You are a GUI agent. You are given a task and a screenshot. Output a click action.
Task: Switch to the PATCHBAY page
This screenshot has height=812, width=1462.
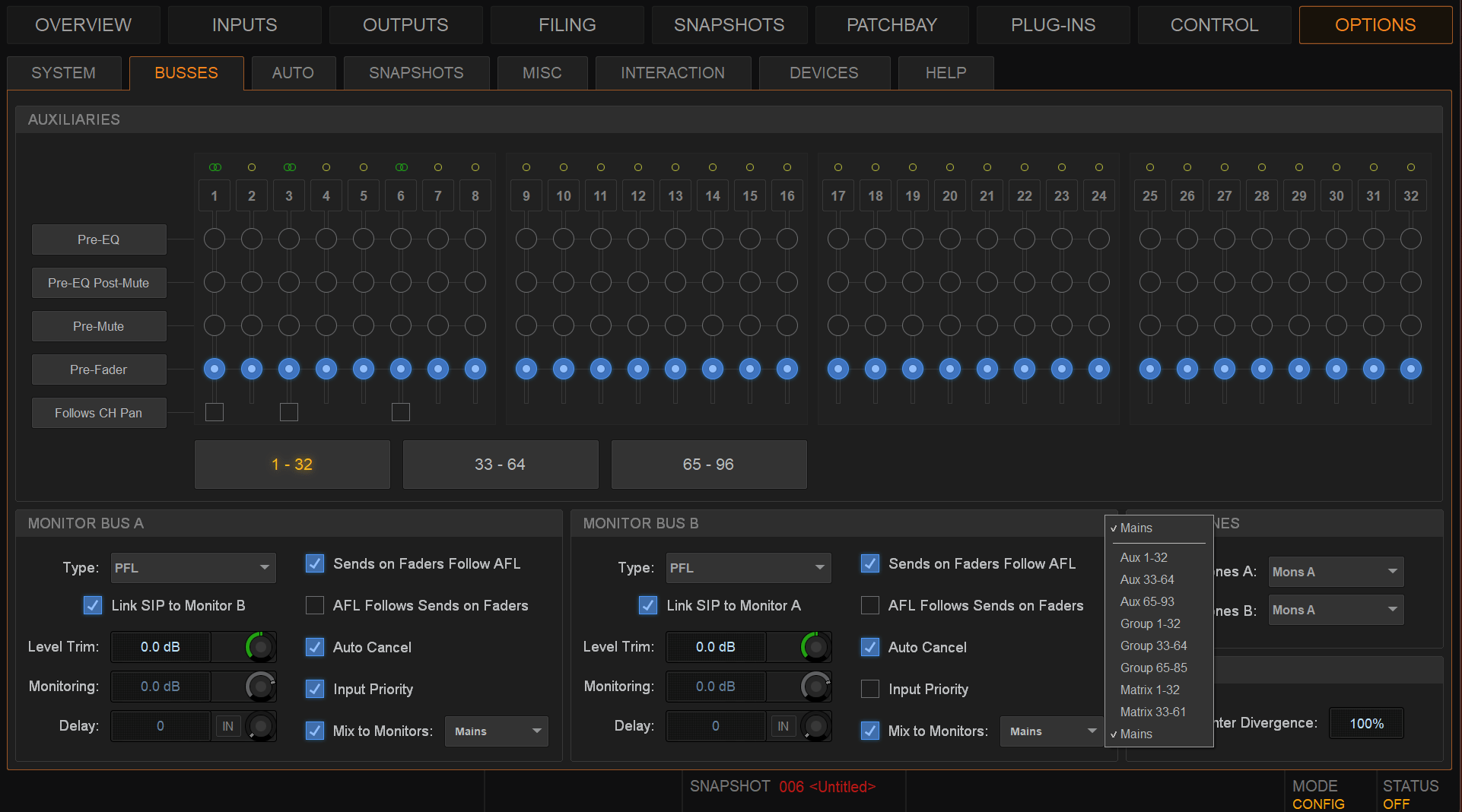point(892,25)
